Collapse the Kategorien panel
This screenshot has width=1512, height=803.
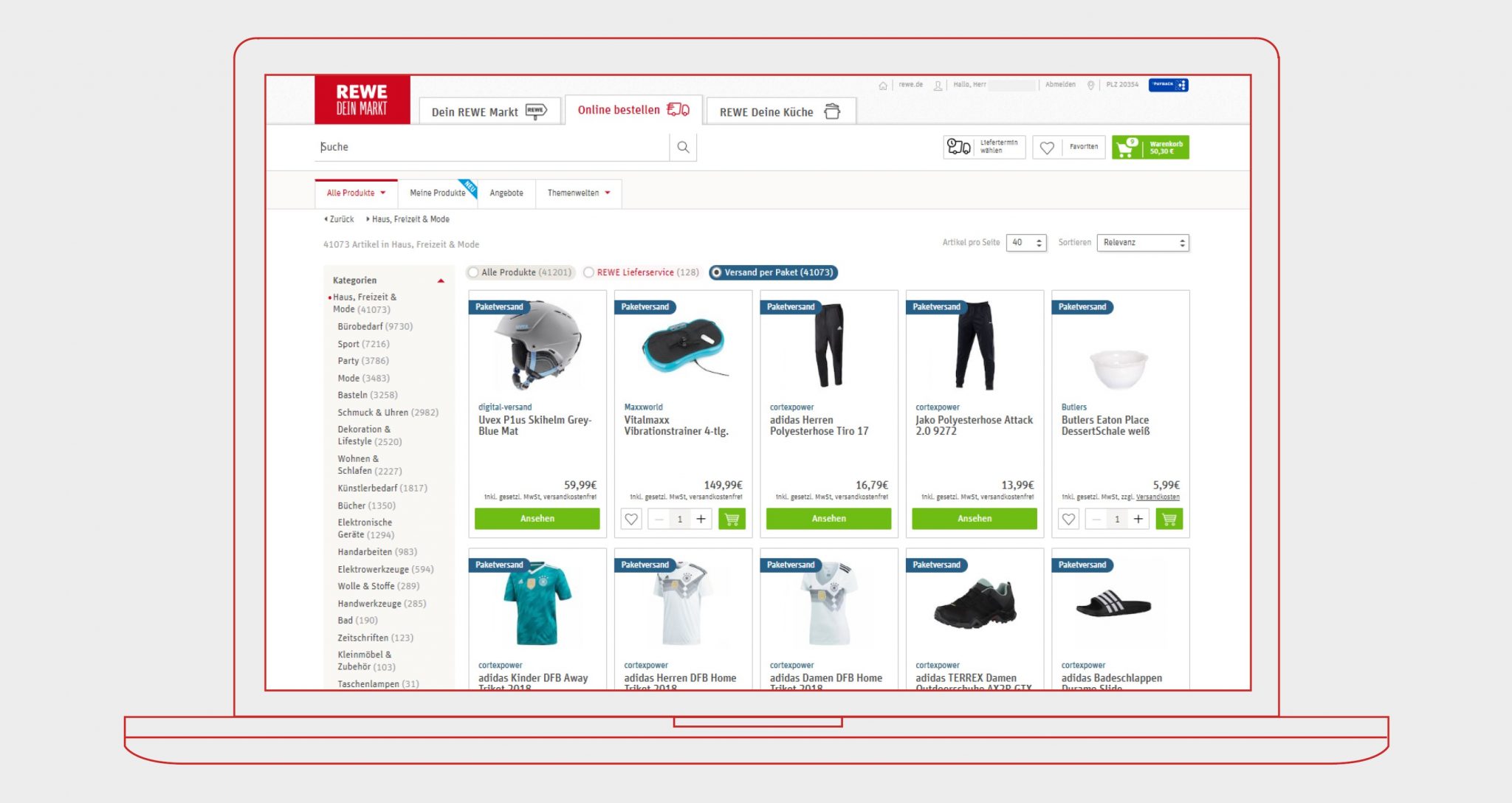click(441, 280)
